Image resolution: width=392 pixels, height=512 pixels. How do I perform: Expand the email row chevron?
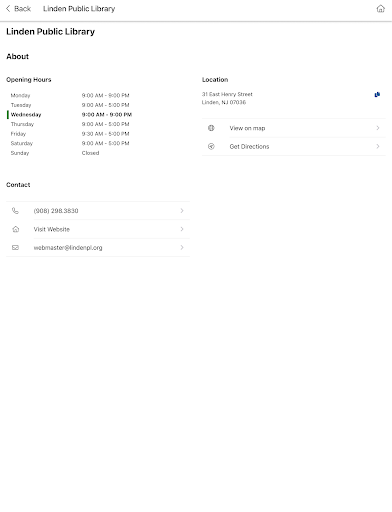point(182,248)
